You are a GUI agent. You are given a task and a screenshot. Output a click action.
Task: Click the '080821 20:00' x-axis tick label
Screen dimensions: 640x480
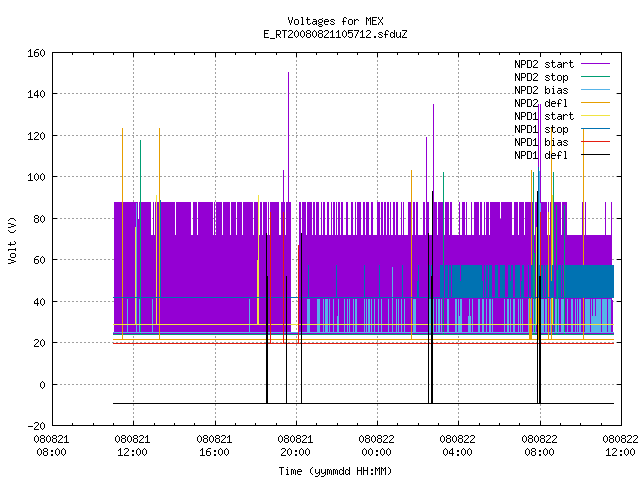pos(296,446)
